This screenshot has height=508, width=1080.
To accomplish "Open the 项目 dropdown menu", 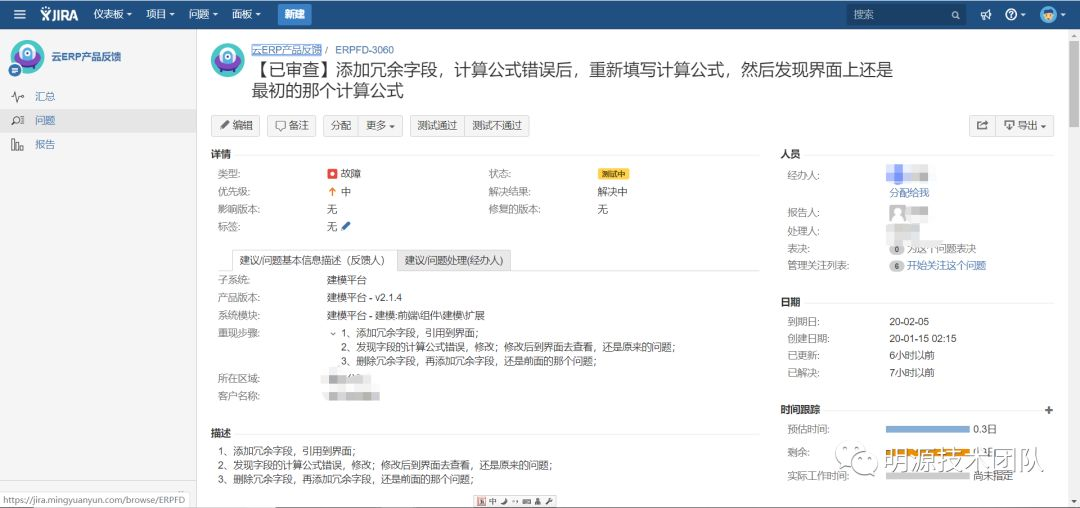I will click(x=160, y=14).
